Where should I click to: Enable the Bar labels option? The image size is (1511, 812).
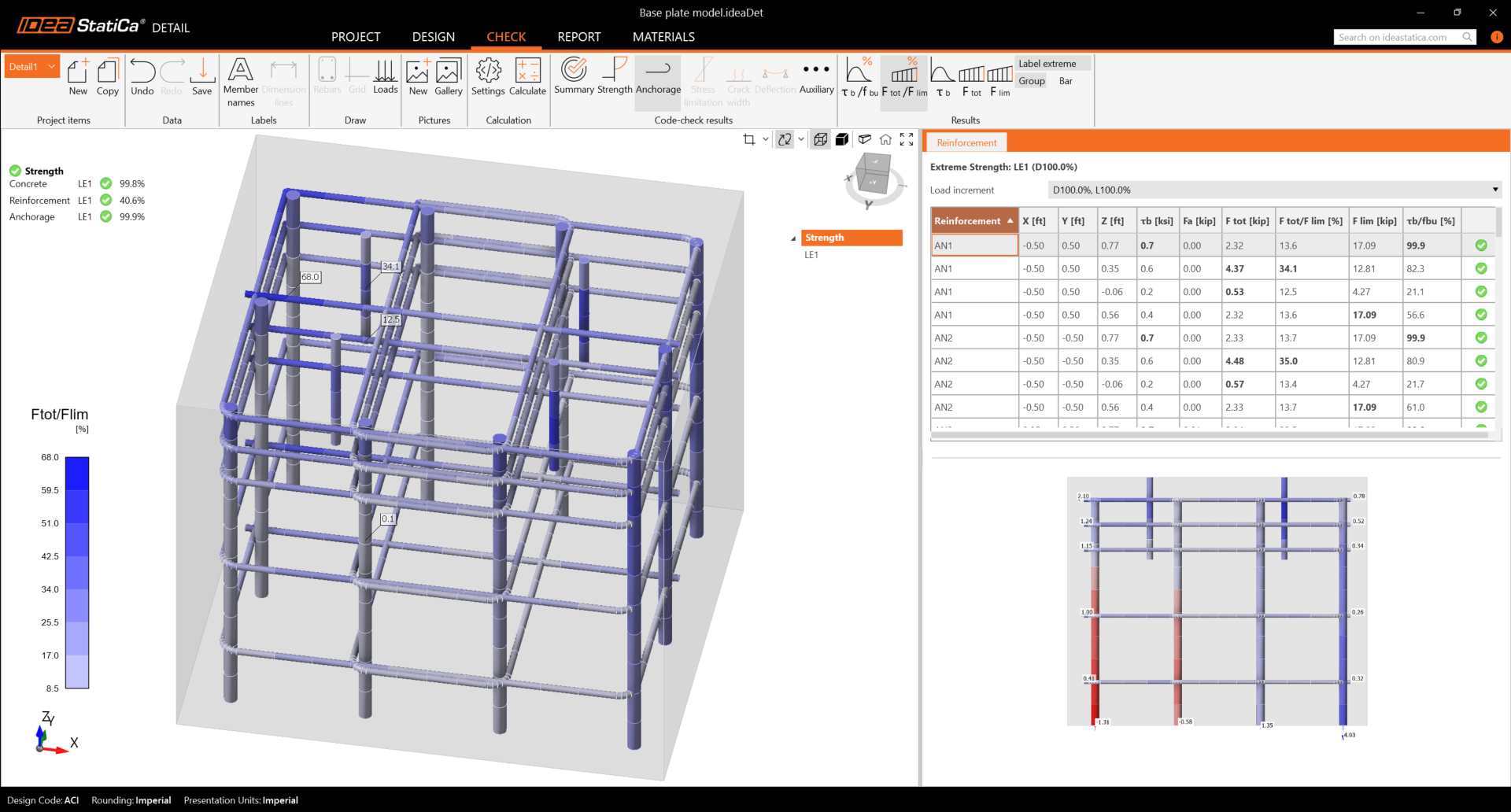[1066, 81]
